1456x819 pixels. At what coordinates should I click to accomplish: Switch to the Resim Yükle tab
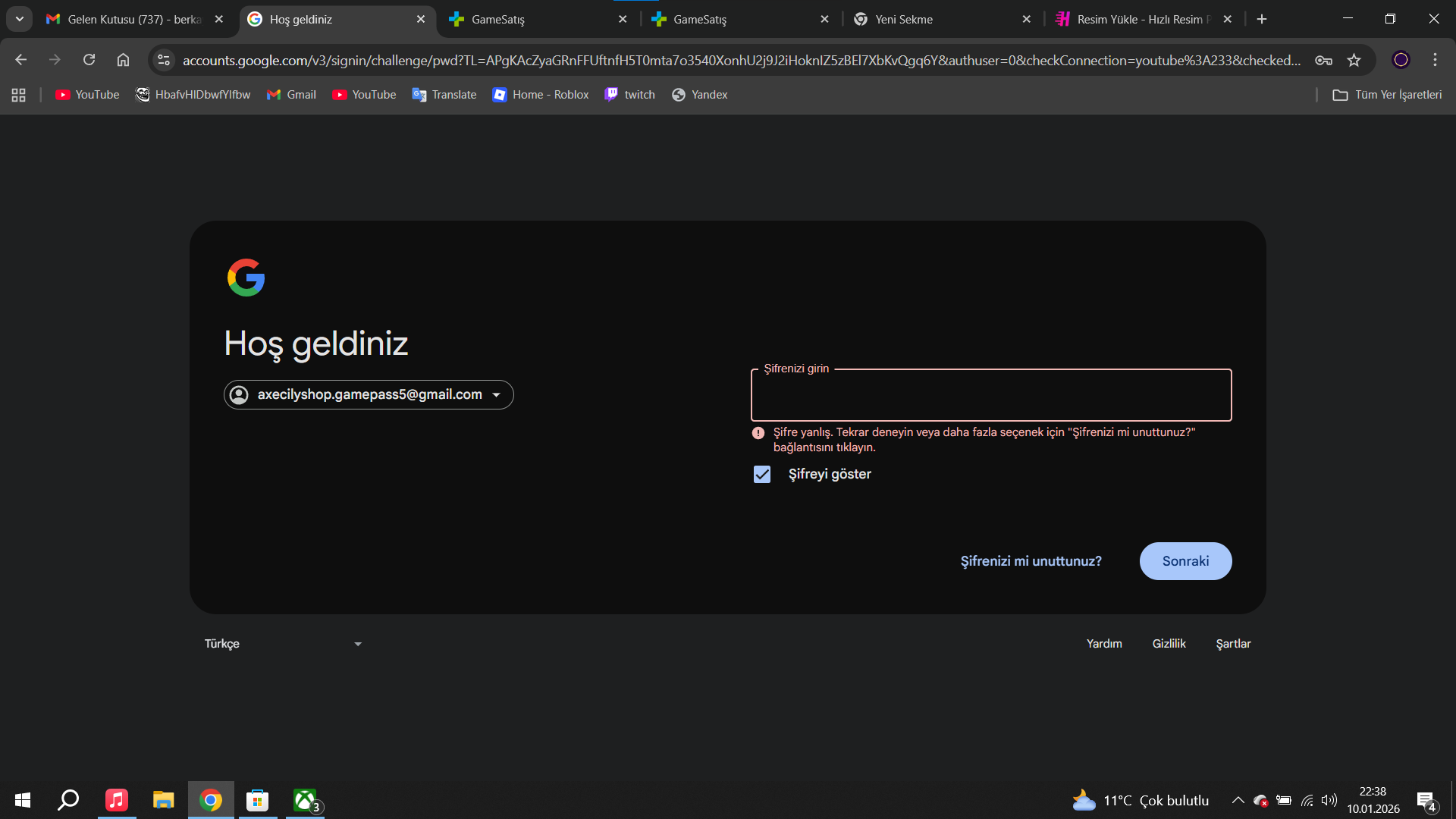[x=1142, y=19]
